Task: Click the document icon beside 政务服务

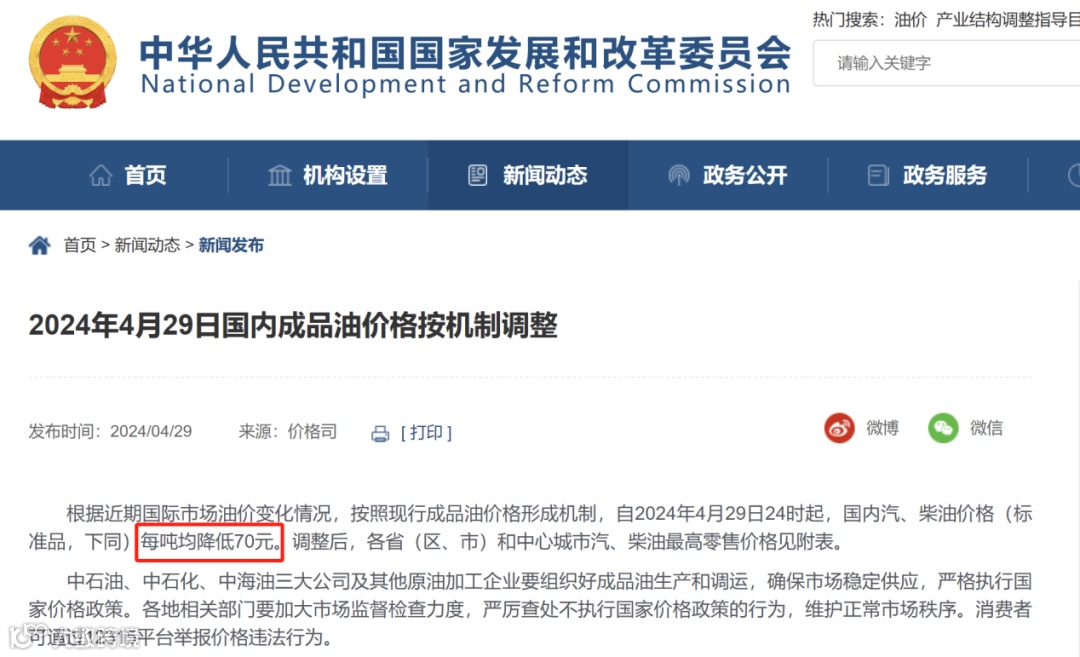Action: 878,175
